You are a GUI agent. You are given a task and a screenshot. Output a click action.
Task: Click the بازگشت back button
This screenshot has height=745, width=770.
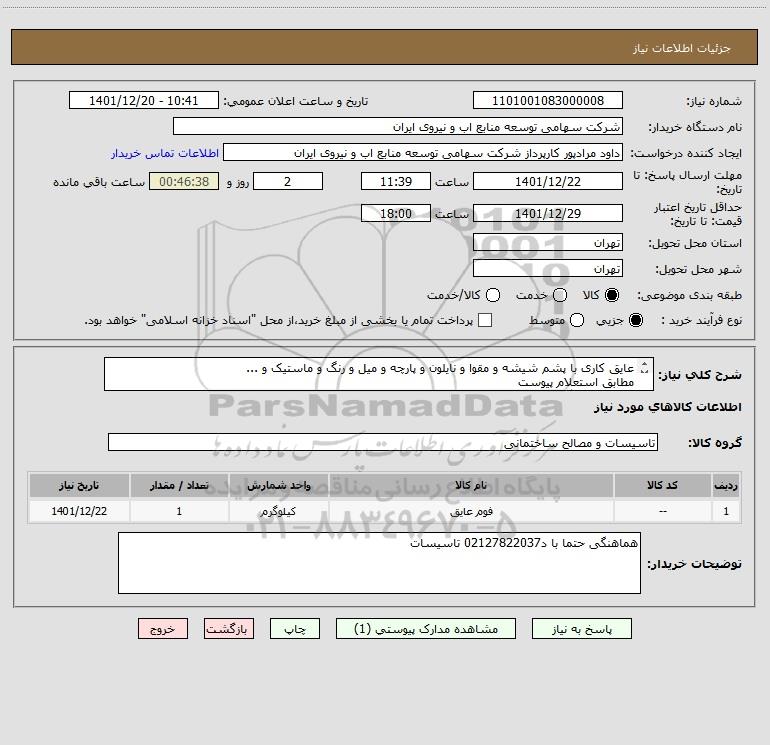tap(229, 629)
